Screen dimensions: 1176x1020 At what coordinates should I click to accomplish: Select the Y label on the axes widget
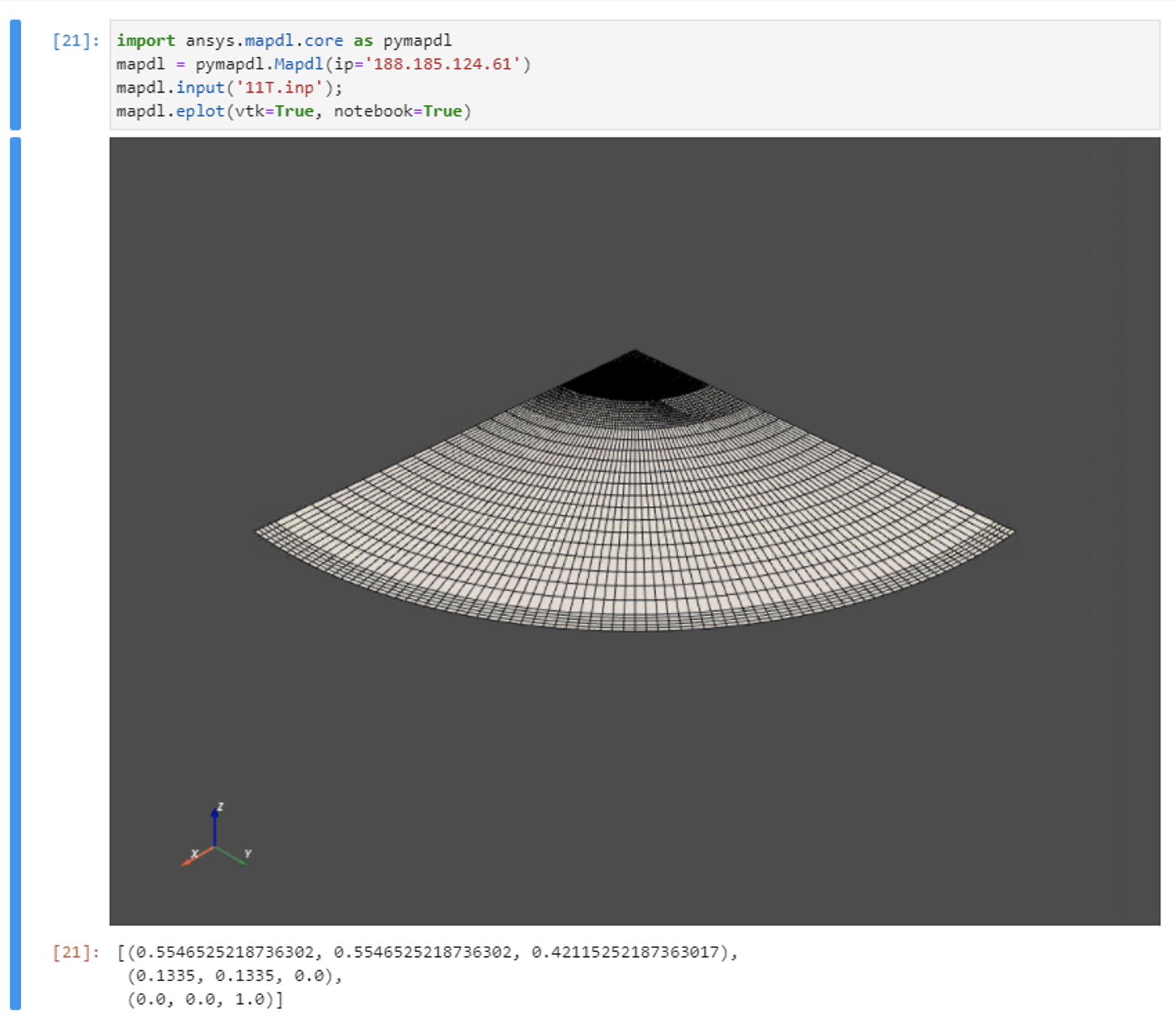[248, 853]
